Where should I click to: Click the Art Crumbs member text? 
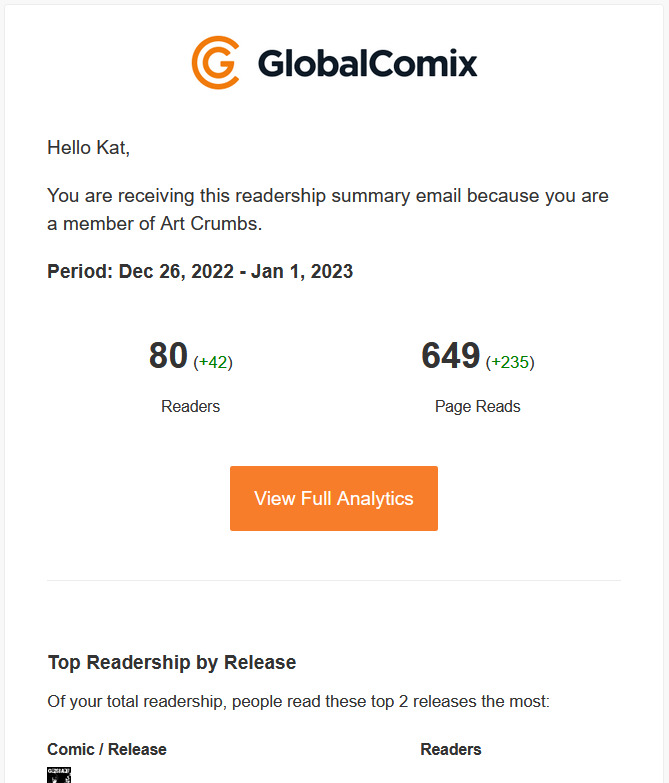[211, 224]
